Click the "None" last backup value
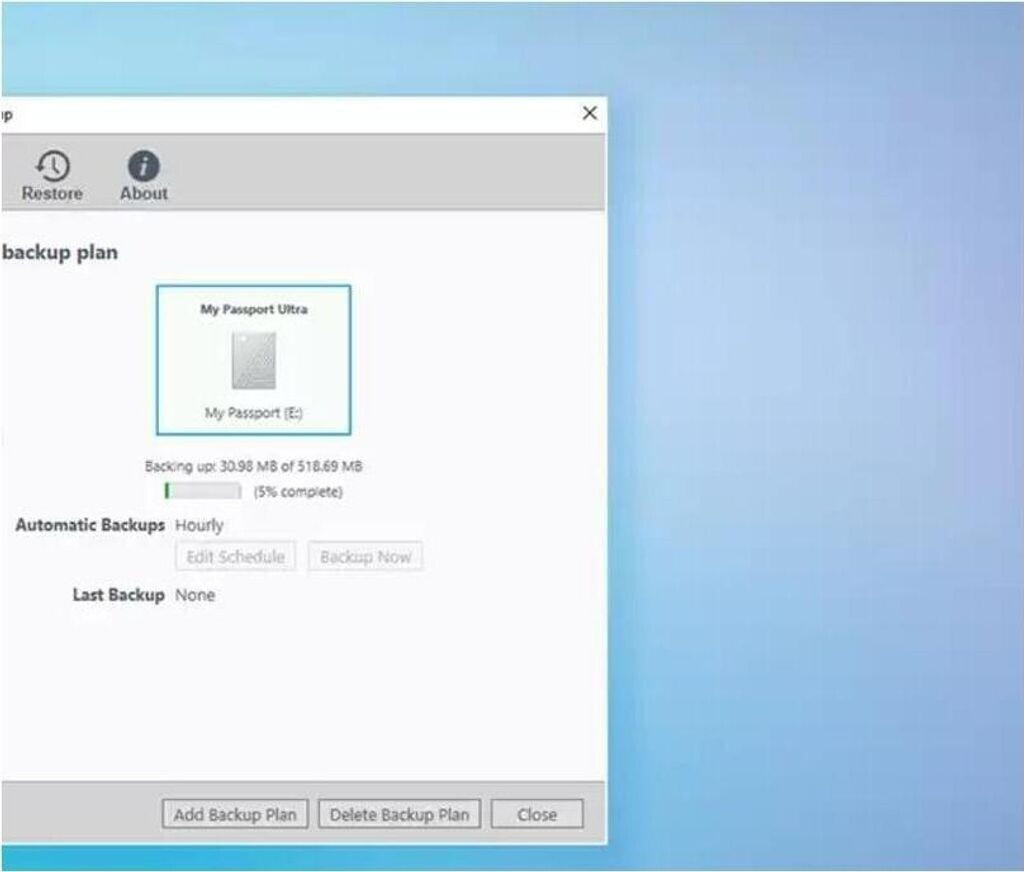1024x872 pixels. [x=195, y=595]
